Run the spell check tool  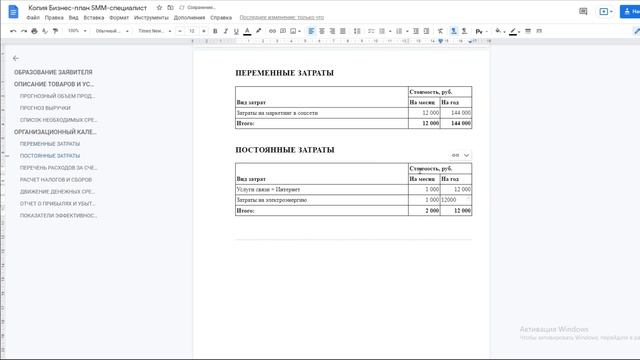45,31
